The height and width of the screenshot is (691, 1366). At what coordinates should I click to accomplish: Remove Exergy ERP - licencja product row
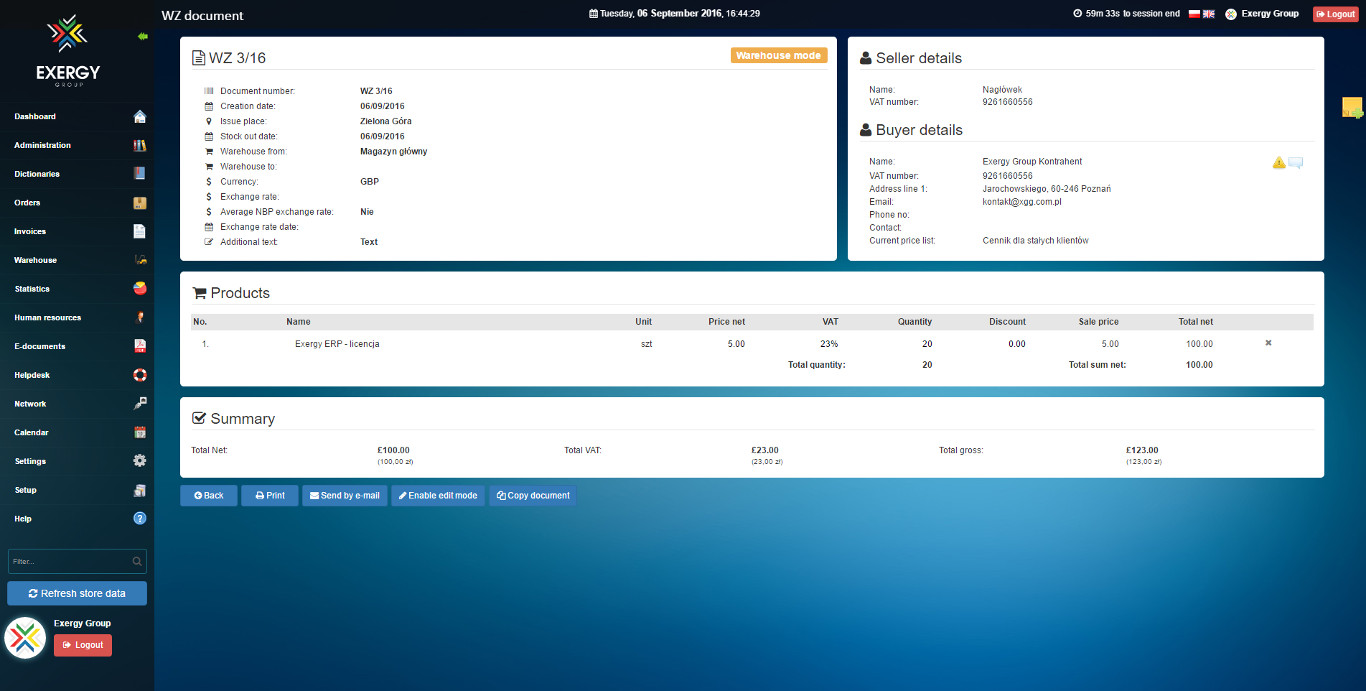click(x=1268, y=343)
